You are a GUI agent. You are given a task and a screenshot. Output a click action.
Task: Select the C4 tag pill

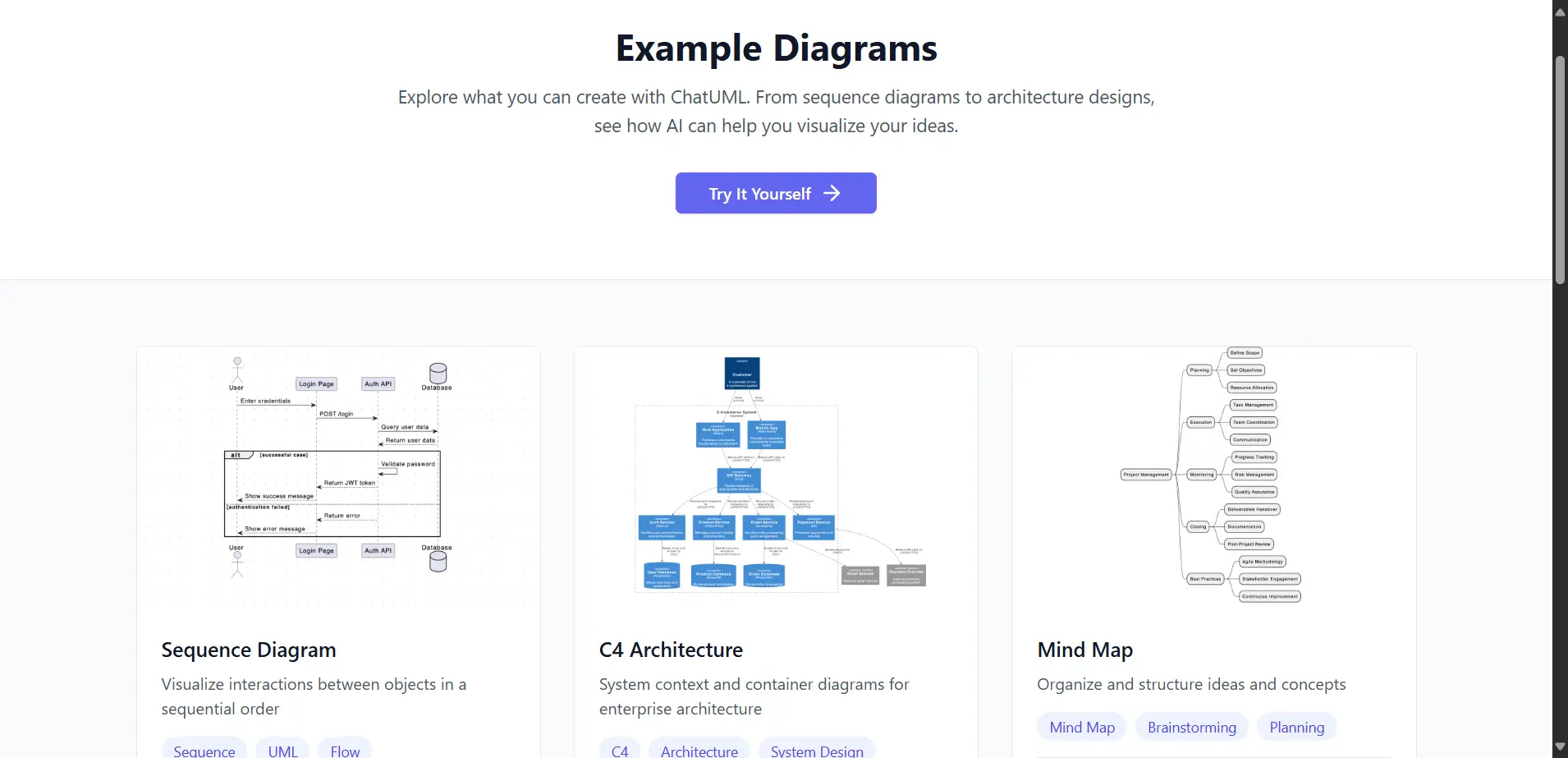[x=620, y=751]
